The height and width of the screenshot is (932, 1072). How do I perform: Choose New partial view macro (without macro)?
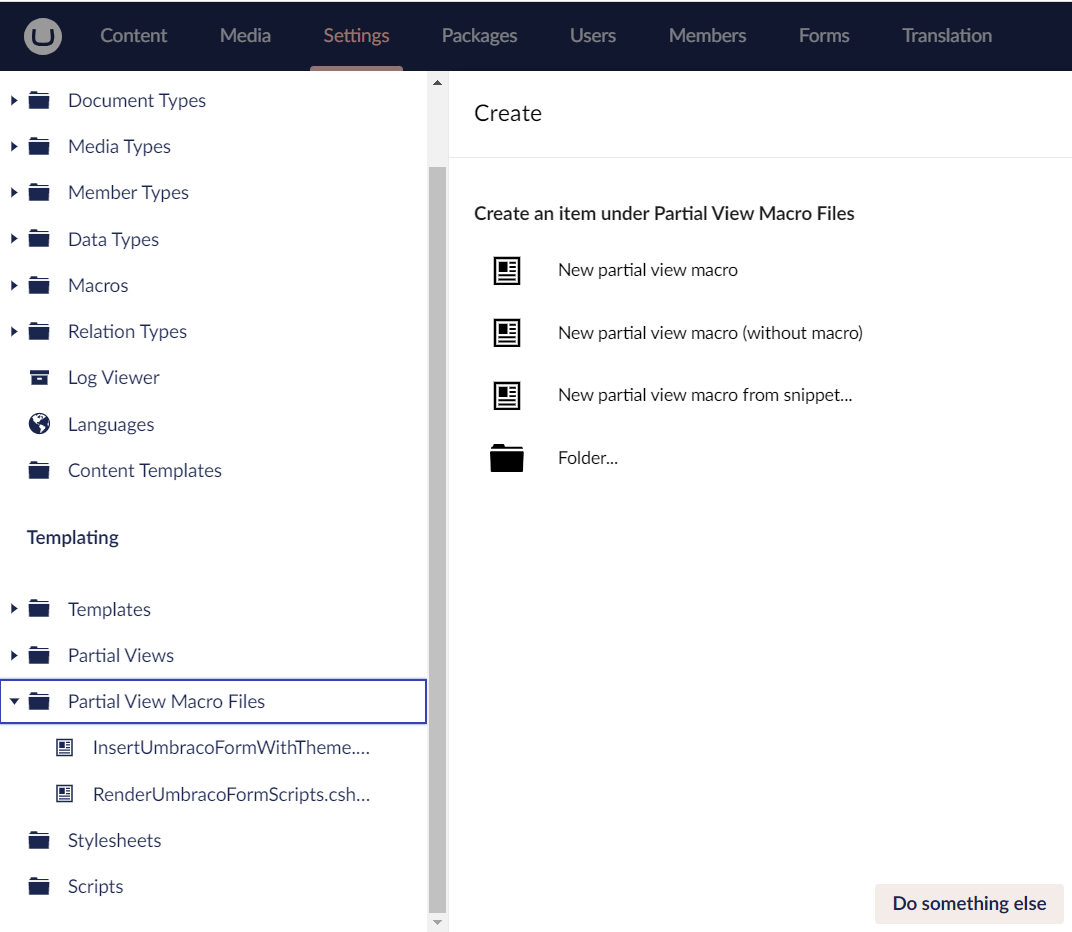click(x=709, y=333)
